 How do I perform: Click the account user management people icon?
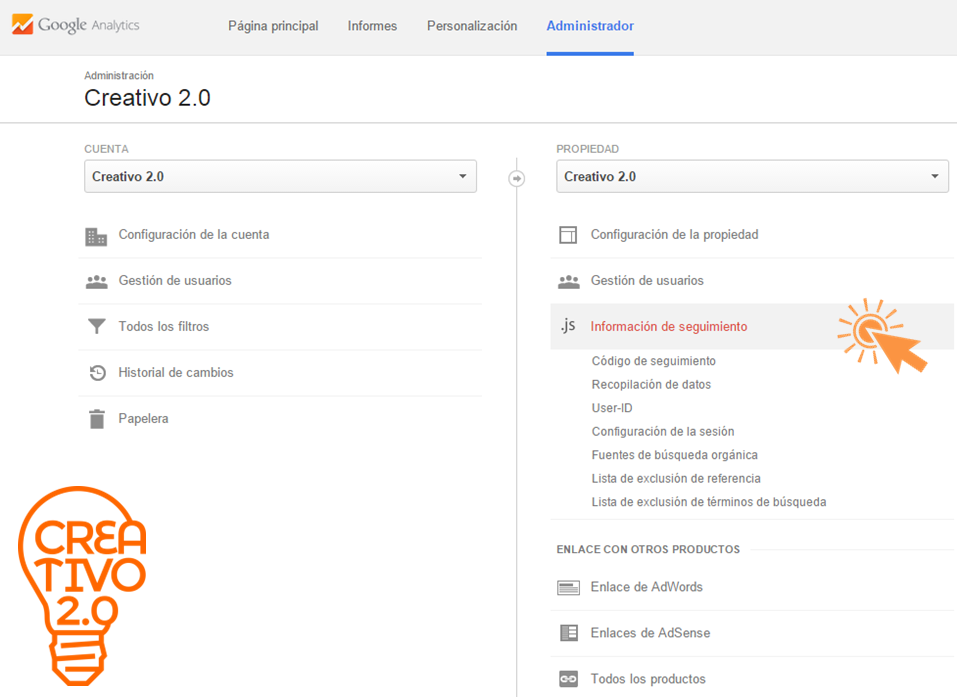96,281
